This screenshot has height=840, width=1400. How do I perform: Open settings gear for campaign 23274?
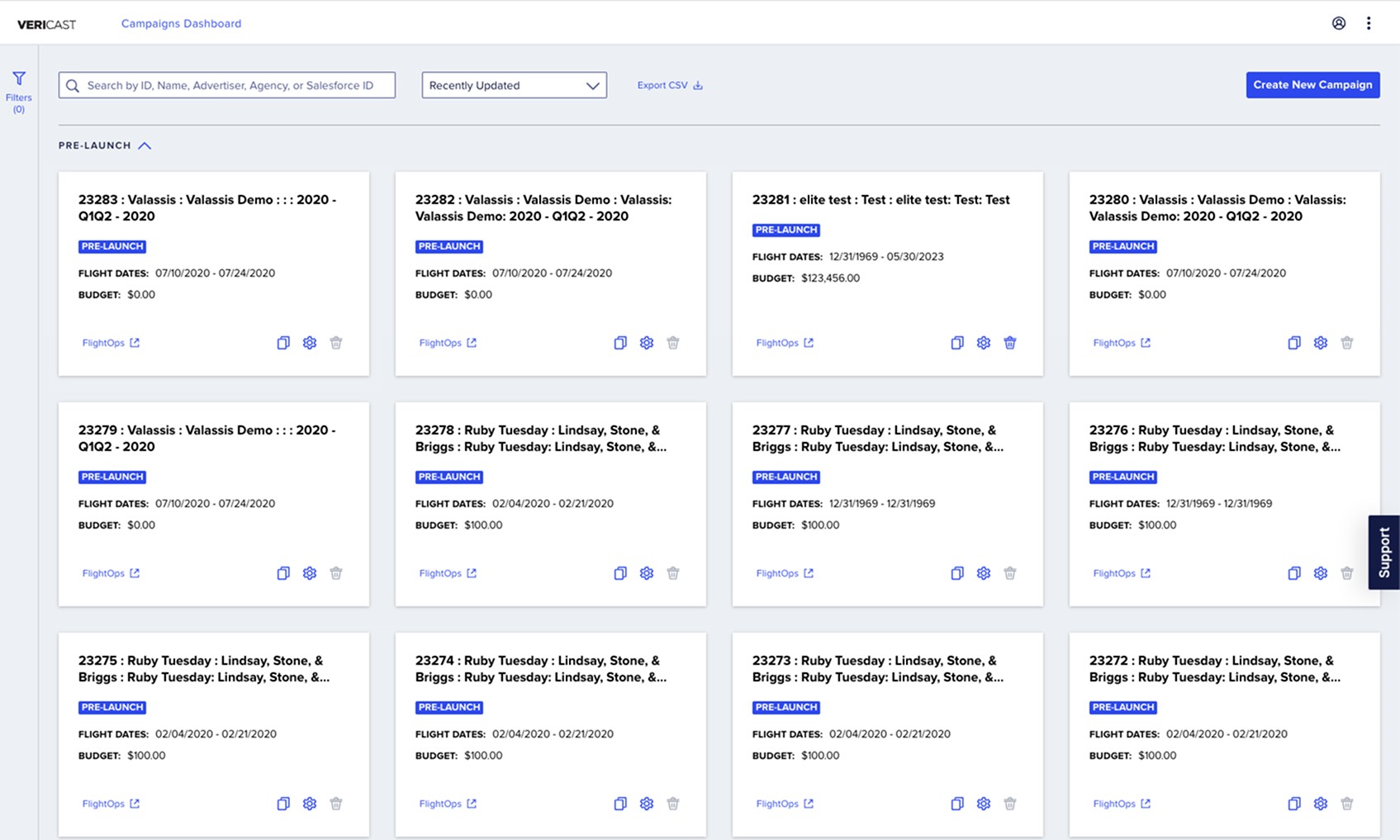(x=647, y=804)
